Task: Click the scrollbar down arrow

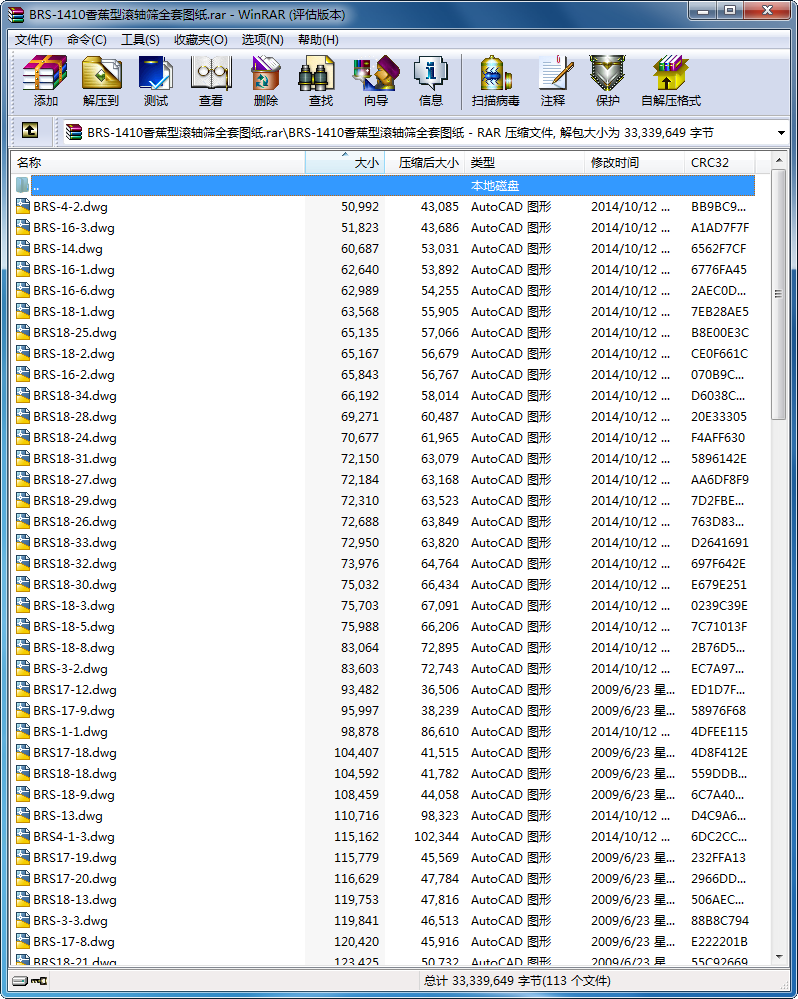Action: point(778,957)
